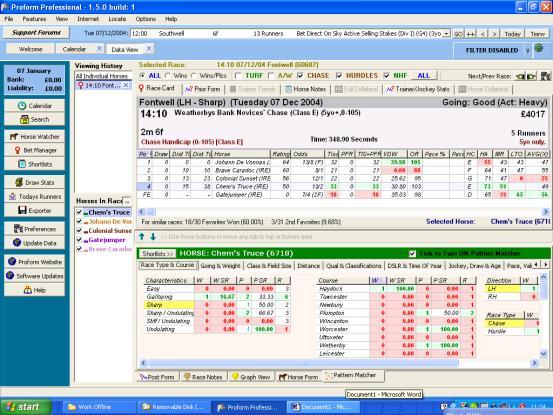
Task: Switch to the Horse Notes tab
Action: coord(305,89)
